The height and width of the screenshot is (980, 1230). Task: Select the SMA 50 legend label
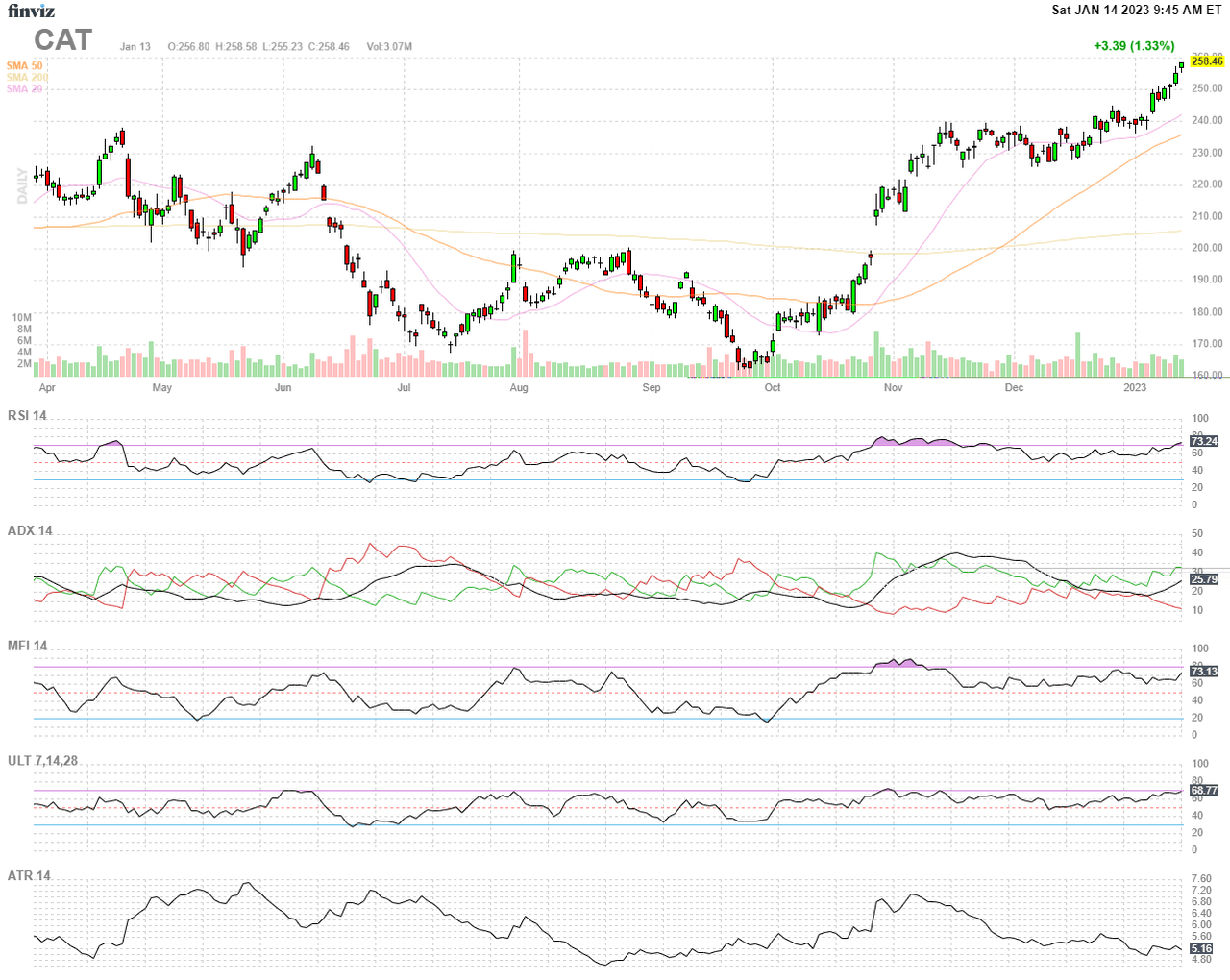coord(24,66)
